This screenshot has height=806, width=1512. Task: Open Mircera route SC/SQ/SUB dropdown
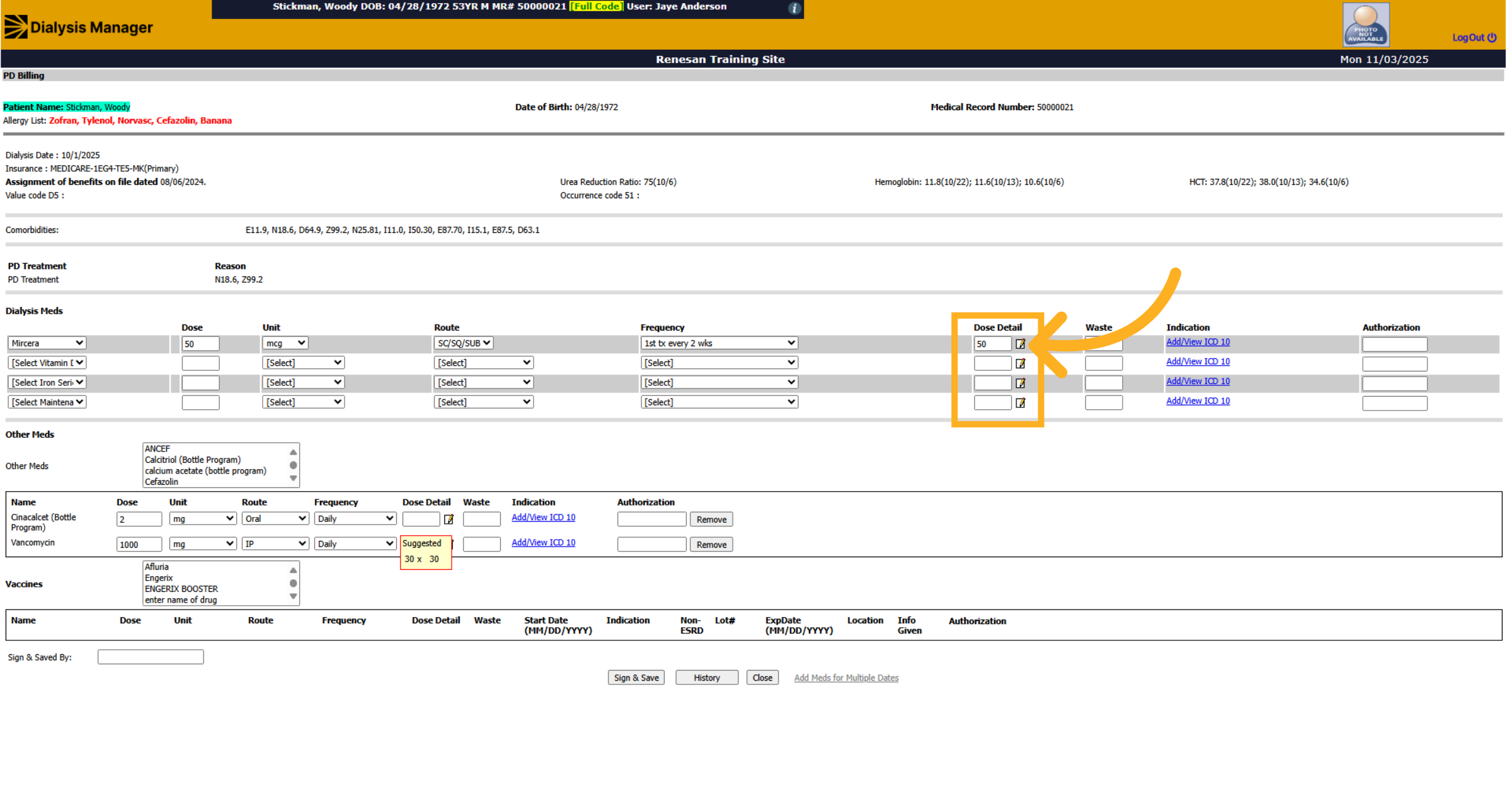coord(464,343)
